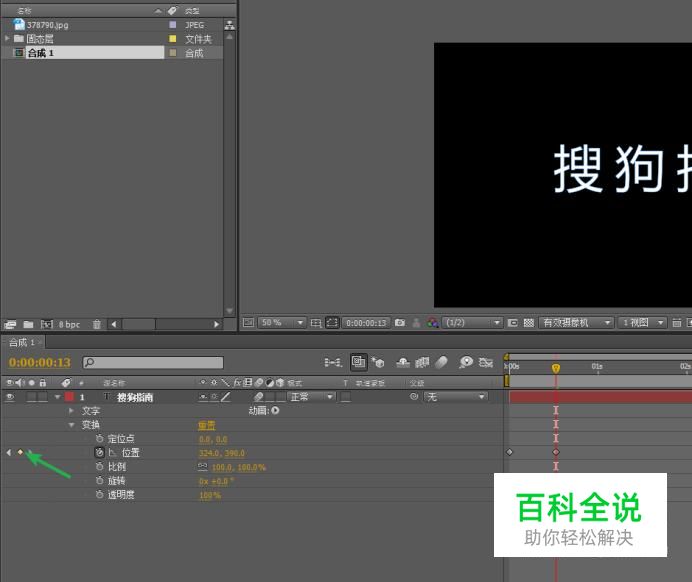Click the timeline current time 0:00:00:13

point(40,362)
